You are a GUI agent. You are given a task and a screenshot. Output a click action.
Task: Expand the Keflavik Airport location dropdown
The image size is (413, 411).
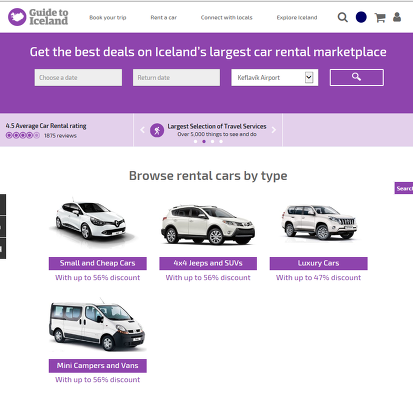pos(275,78)
